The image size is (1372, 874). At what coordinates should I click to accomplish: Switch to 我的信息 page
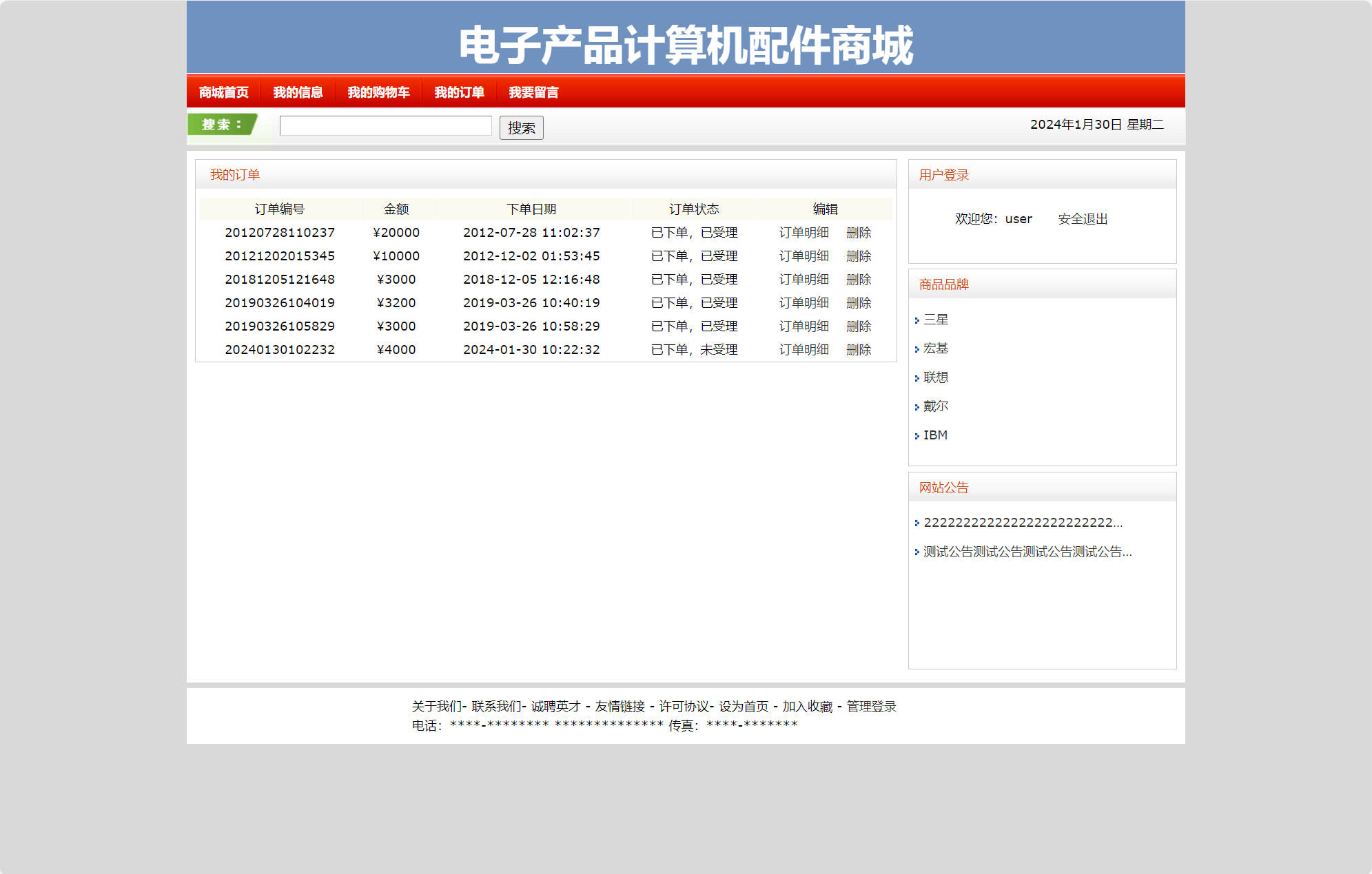click(299, 92)
